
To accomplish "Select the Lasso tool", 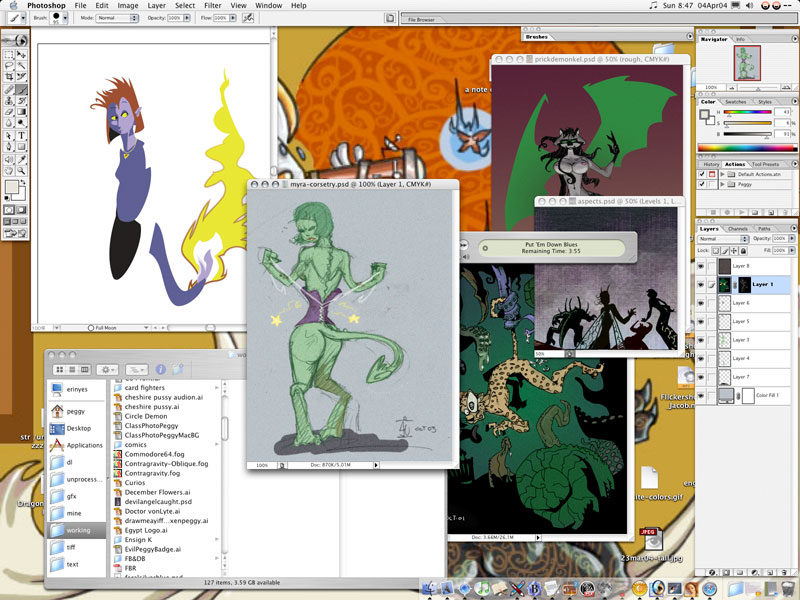I will (x=9, y=65).
